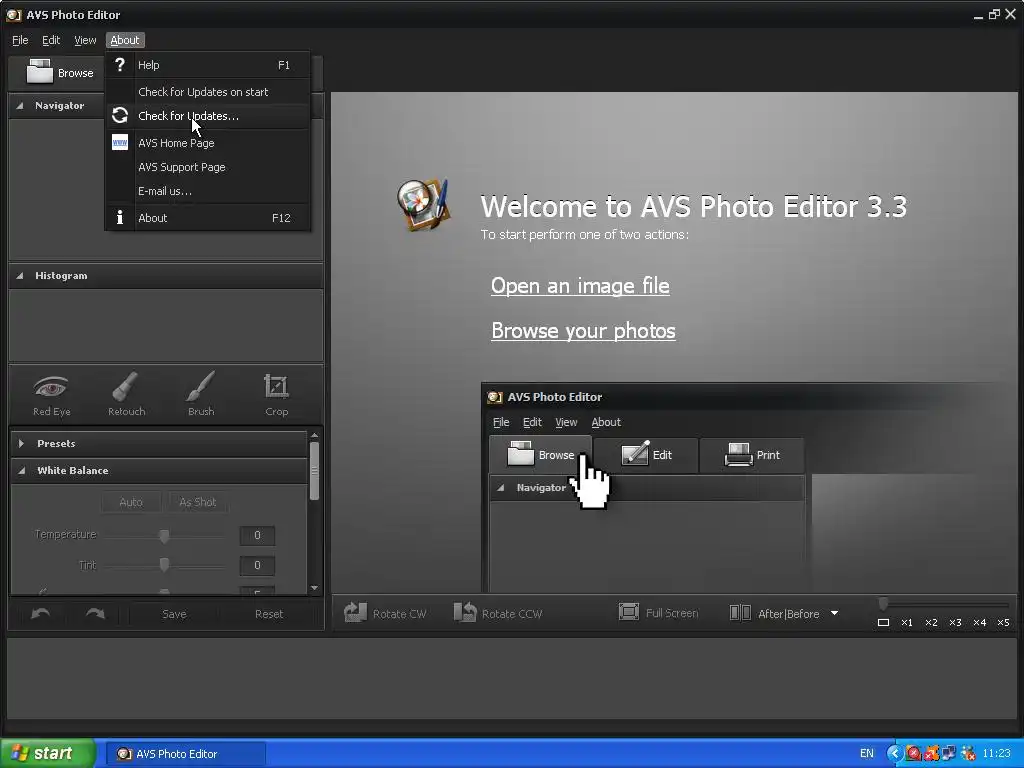Click AVS Photo Editor taskbar button
1024x768 pixels.
coord(185,754)
